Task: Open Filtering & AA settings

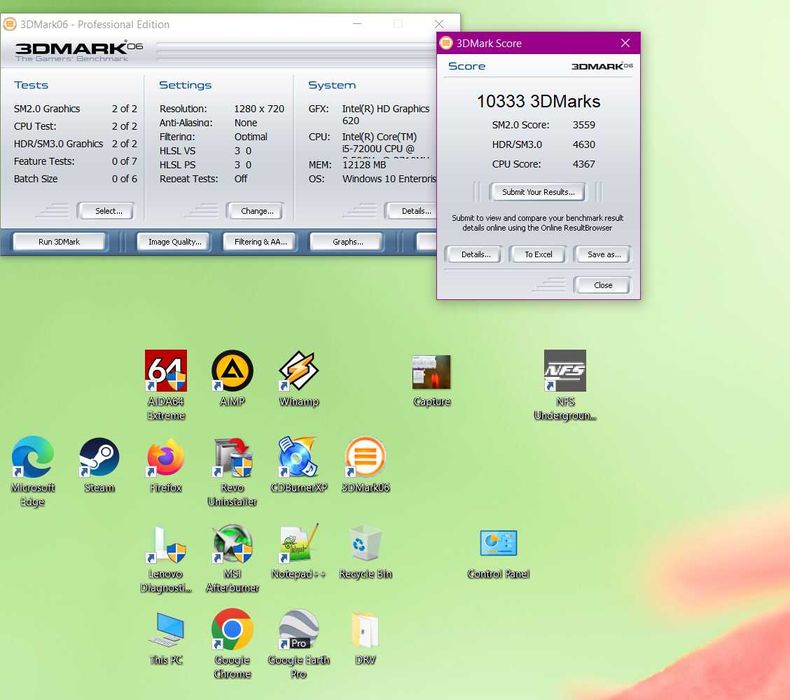Action: tap(260, 242)
